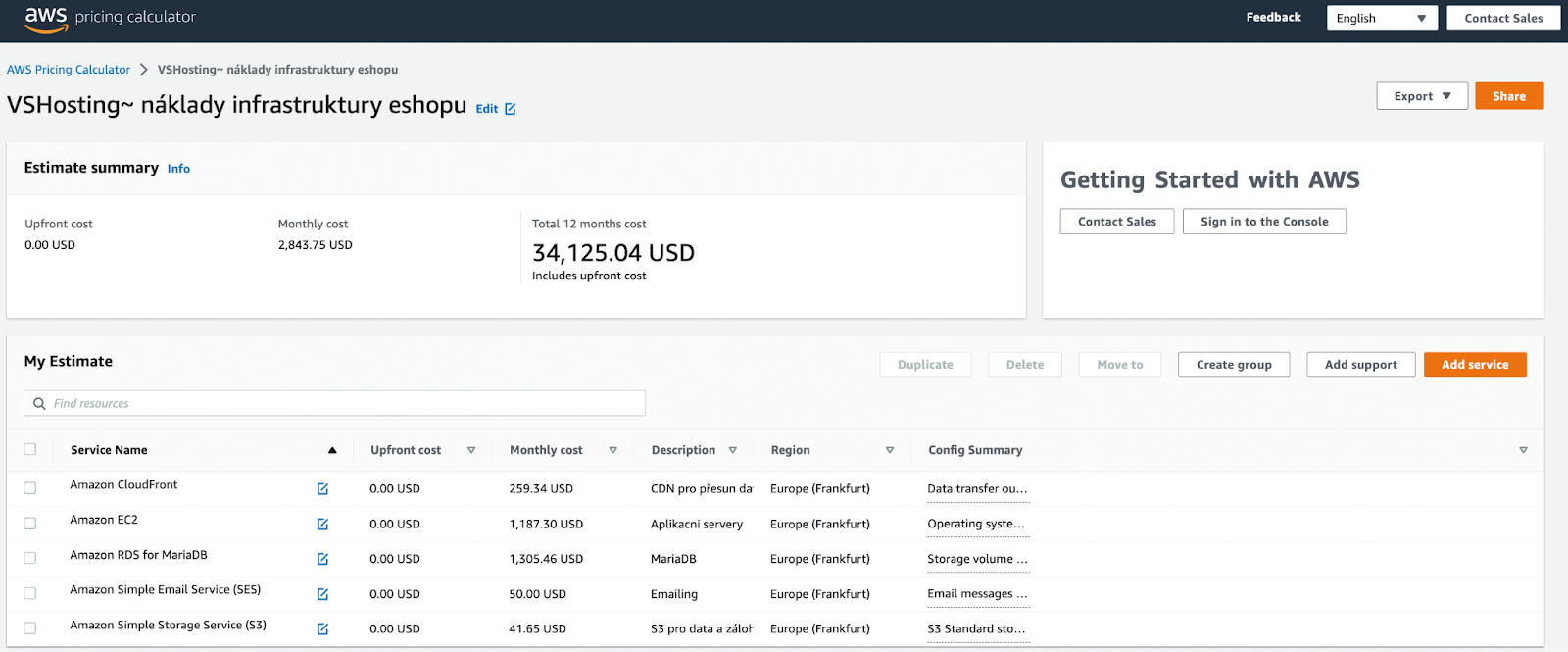Open the English language dropdown
The width and height of the screenshot is (1568, 652).
pyautogui.click(x=1382, y=18)
